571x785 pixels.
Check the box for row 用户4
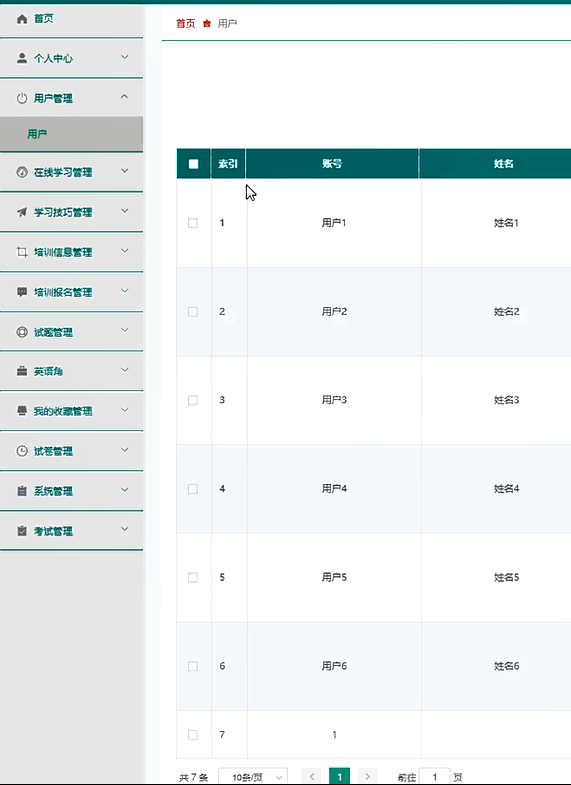[x=193, y=489]
